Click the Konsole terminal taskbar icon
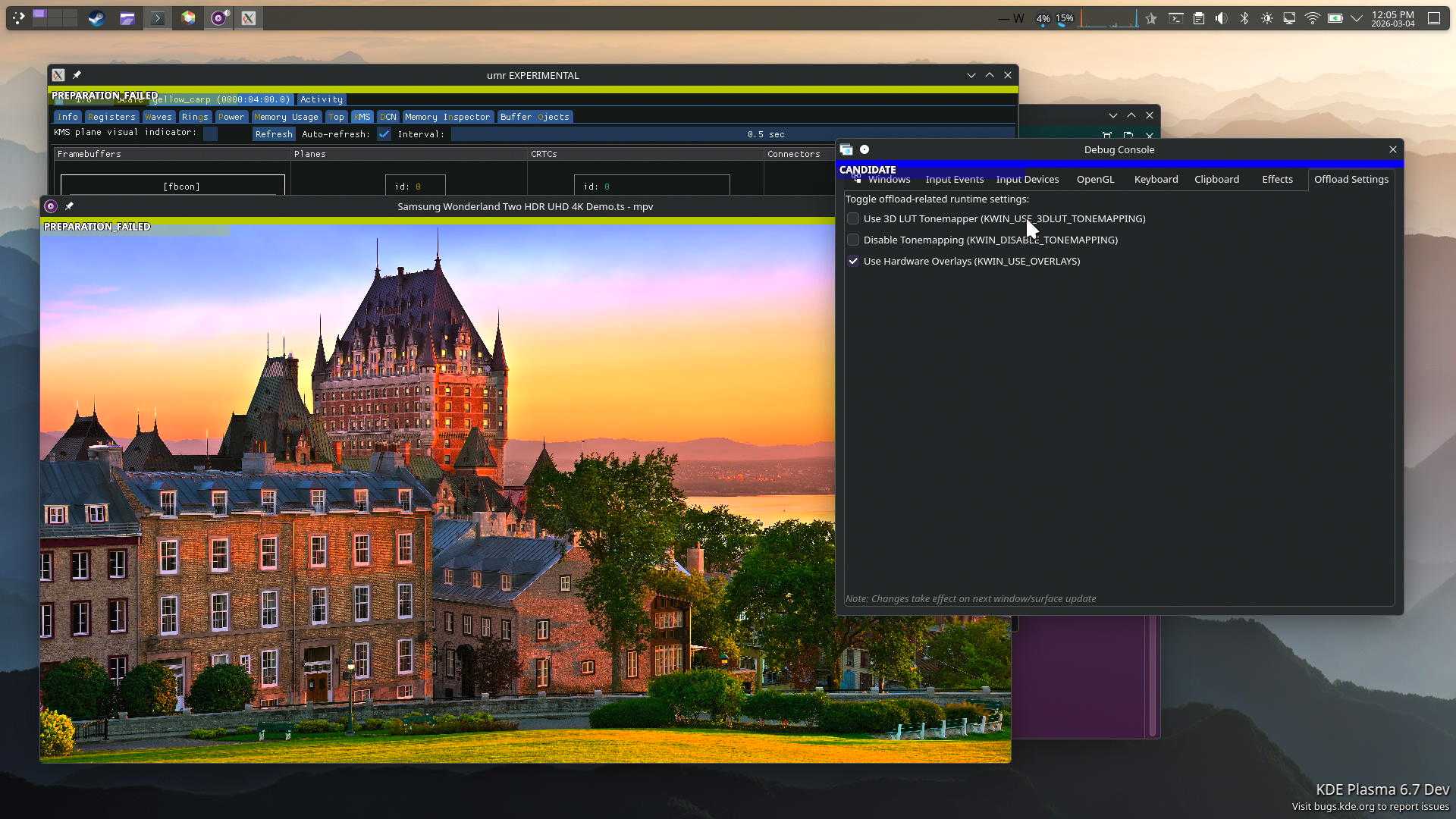The height and width of the screenshot is (819, 1456). coord(158,18)
